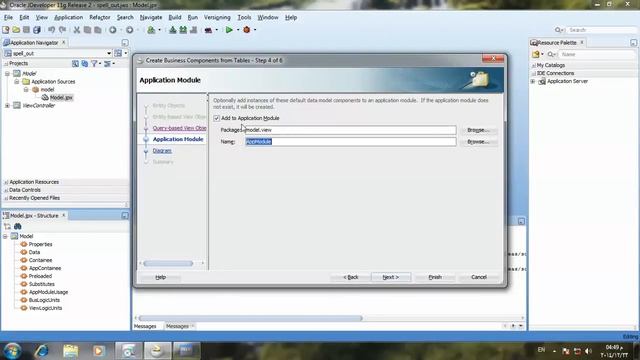
Task: Open the File menu
Action: [x=8, y=18]
